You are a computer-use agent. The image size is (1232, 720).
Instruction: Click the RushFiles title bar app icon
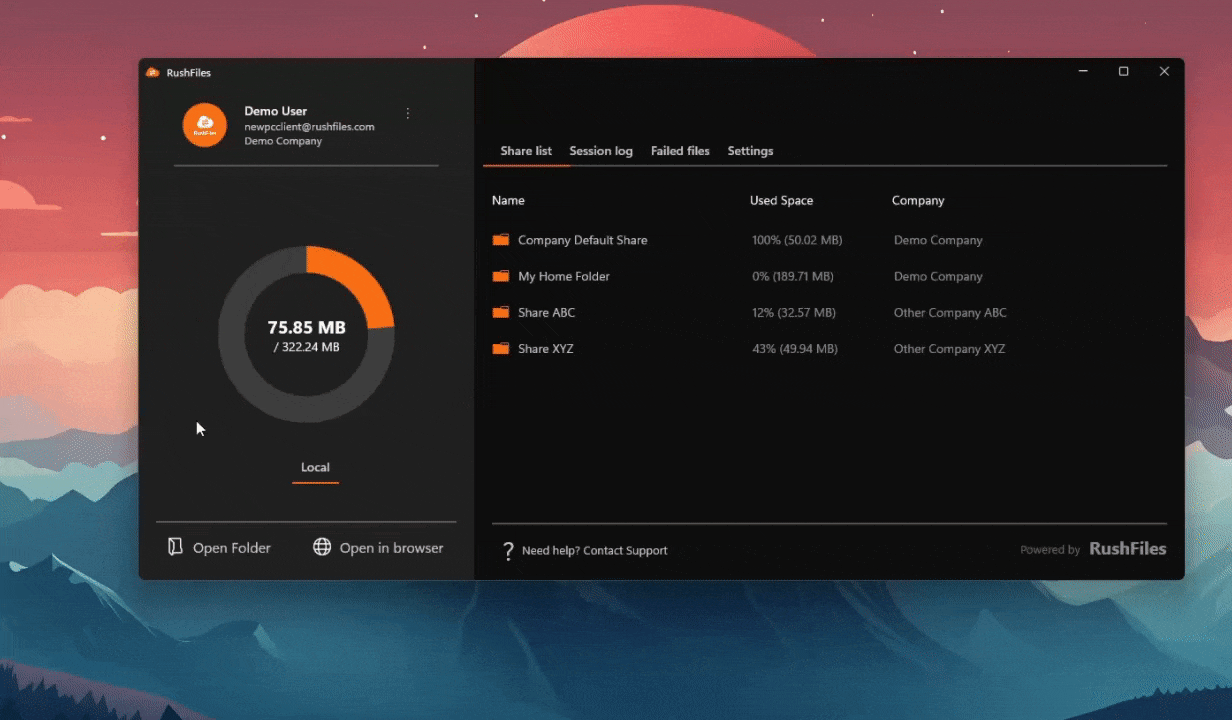pyautogui.click(x=153, y=72)
